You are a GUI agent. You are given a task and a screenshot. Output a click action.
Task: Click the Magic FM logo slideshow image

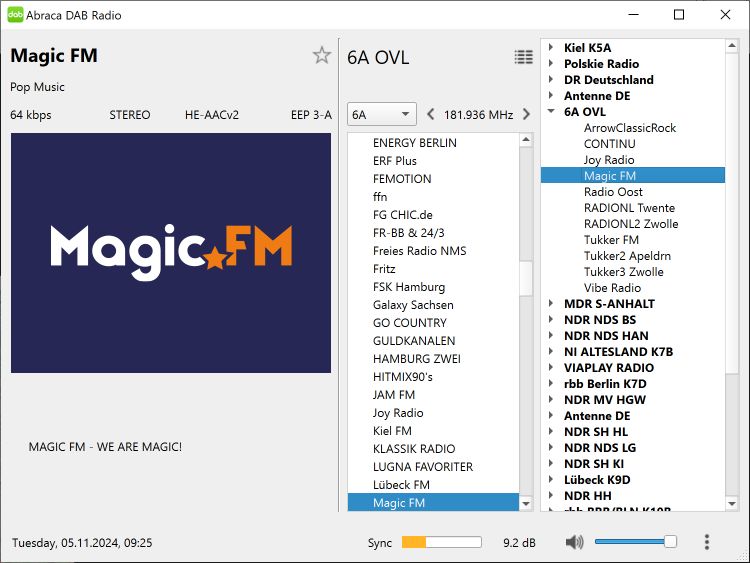(x=171, y=253)
